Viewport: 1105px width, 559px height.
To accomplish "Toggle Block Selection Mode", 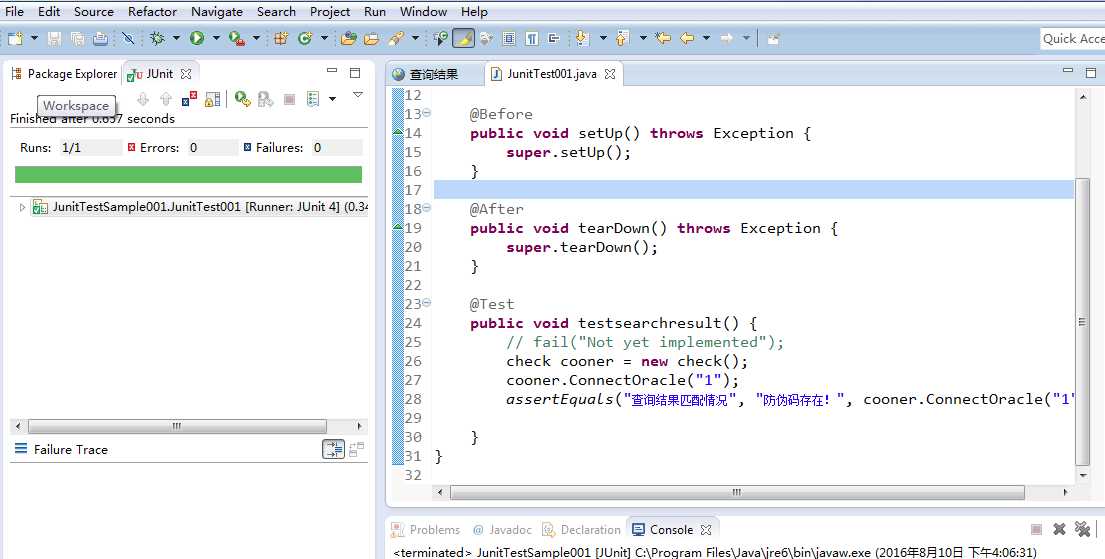I will click(510, 39).
